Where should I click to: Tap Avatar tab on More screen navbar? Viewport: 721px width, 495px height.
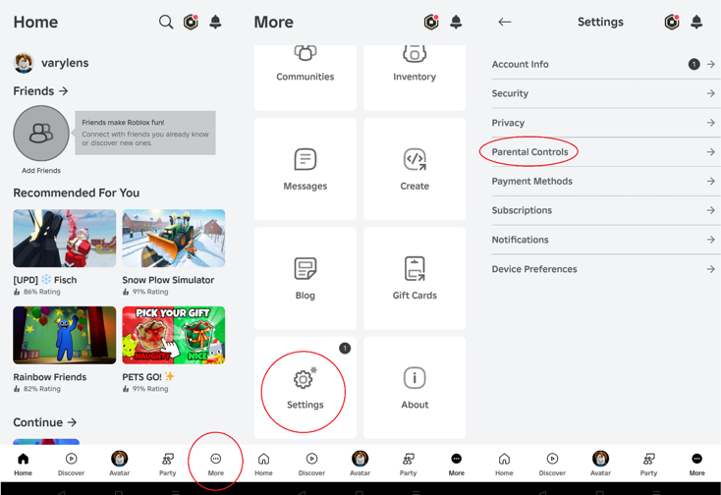[360, 463]
